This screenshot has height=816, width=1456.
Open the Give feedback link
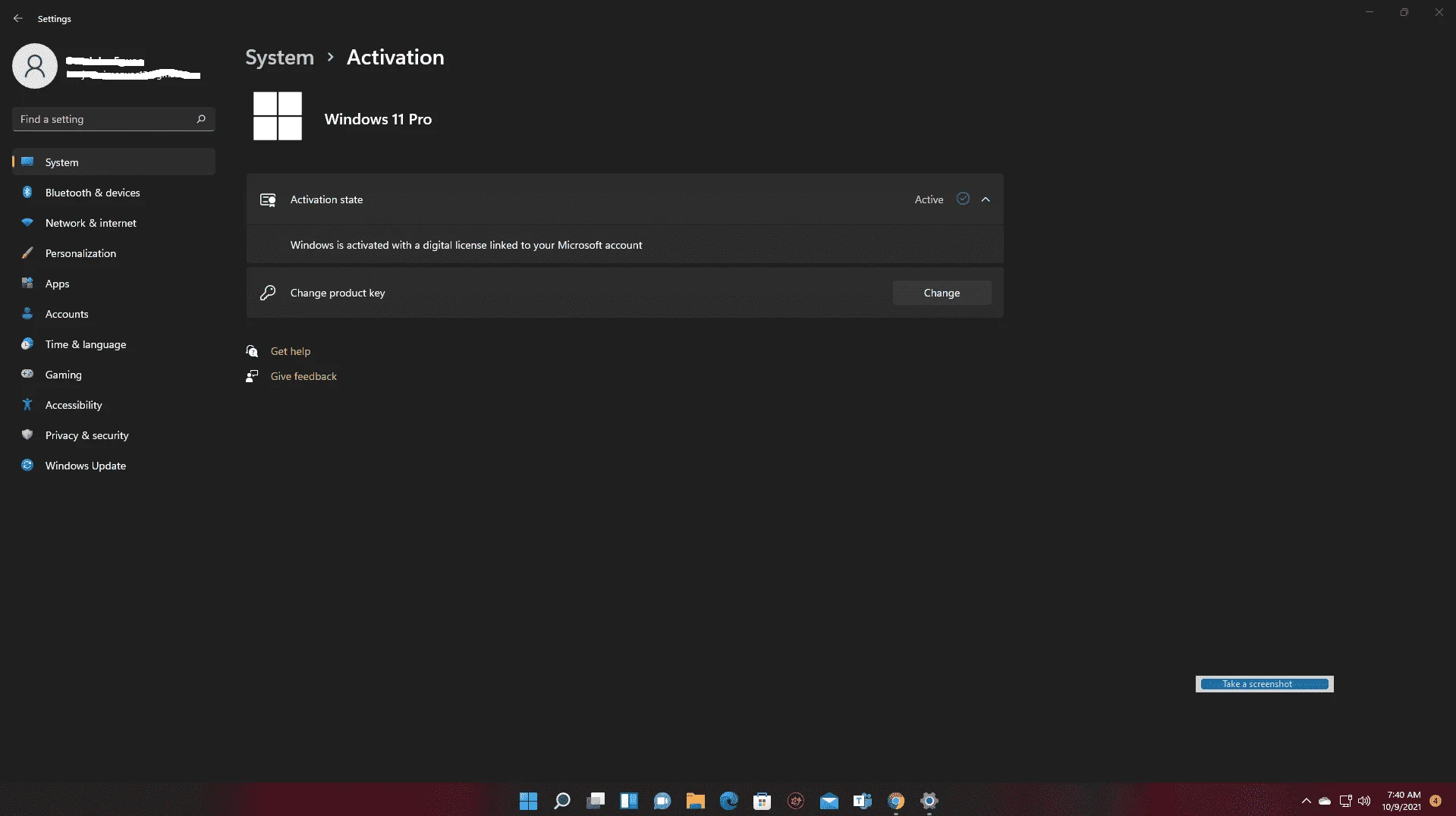303,376
